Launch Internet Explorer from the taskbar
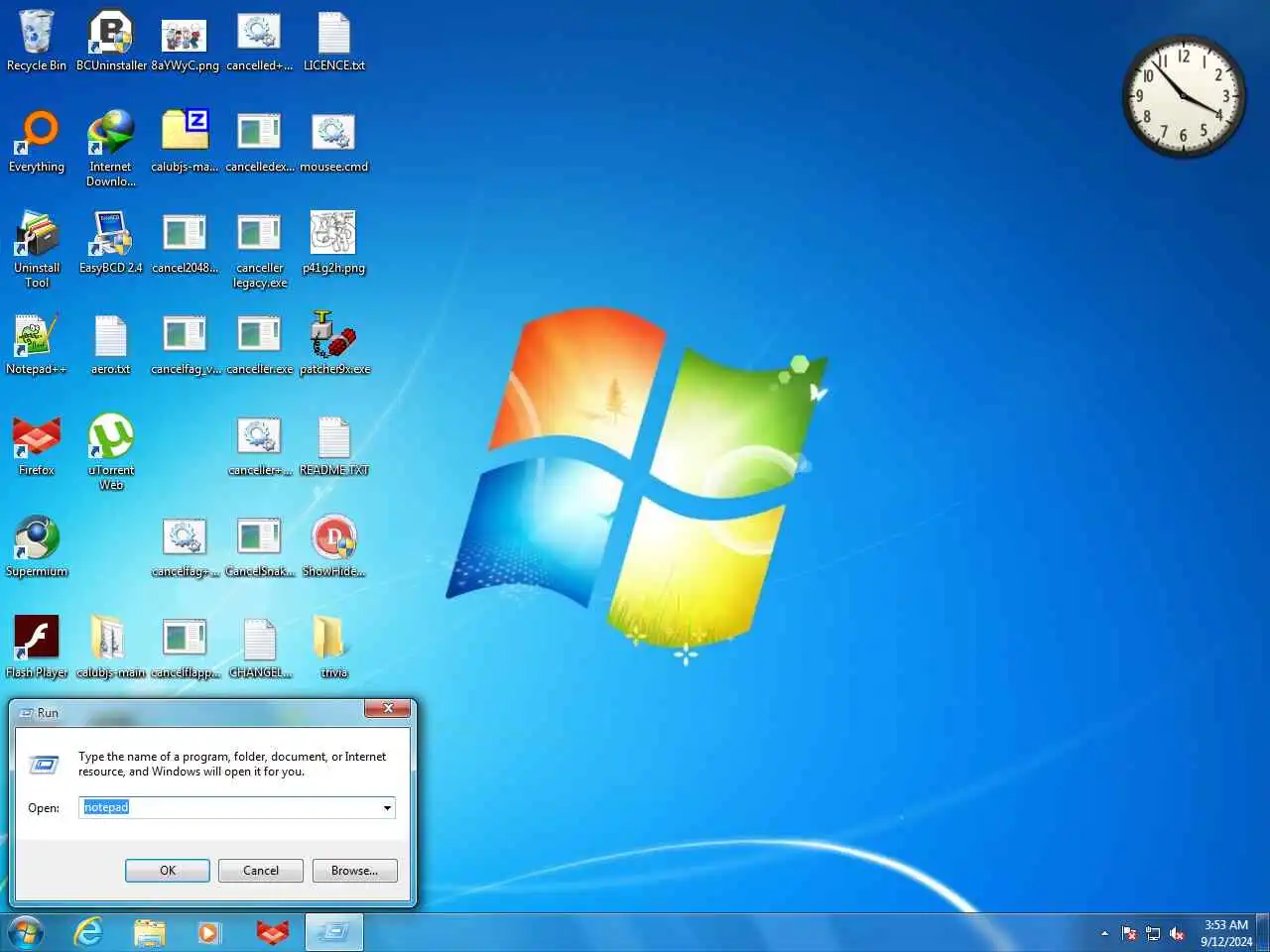Image resolution: width=1270 pixels, height=952 pixels. (x=88, y=933)
